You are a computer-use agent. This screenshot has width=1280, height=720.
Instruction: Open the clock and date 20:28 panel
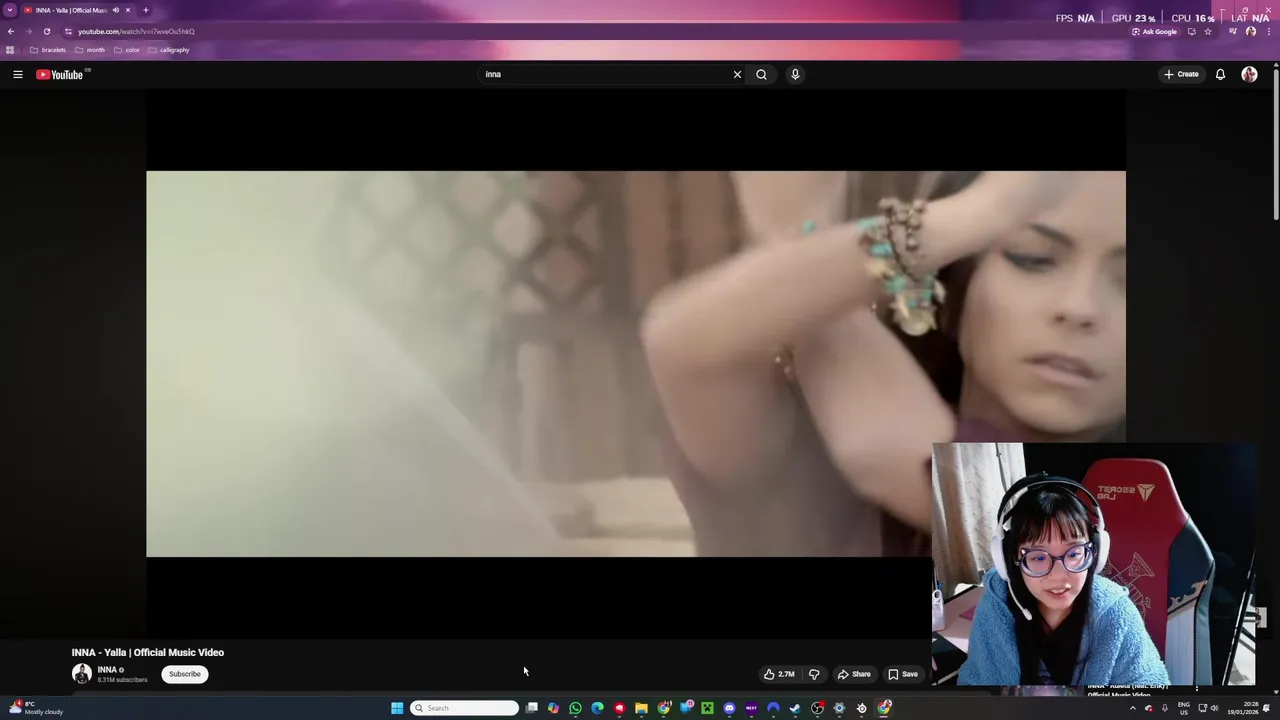(x=1244, y=708)
